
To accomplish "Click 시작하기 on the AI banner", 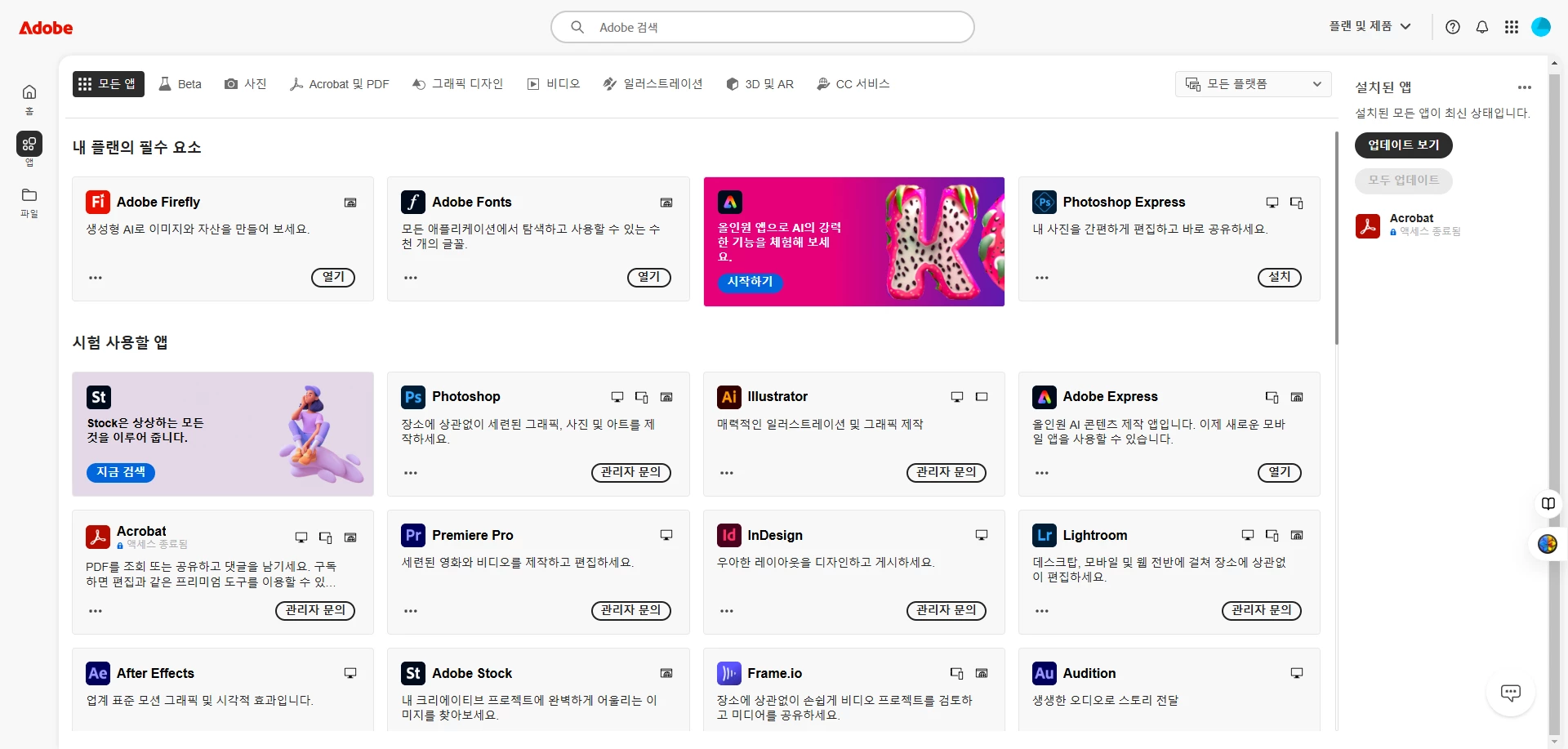I will click(x=751, y=282).
